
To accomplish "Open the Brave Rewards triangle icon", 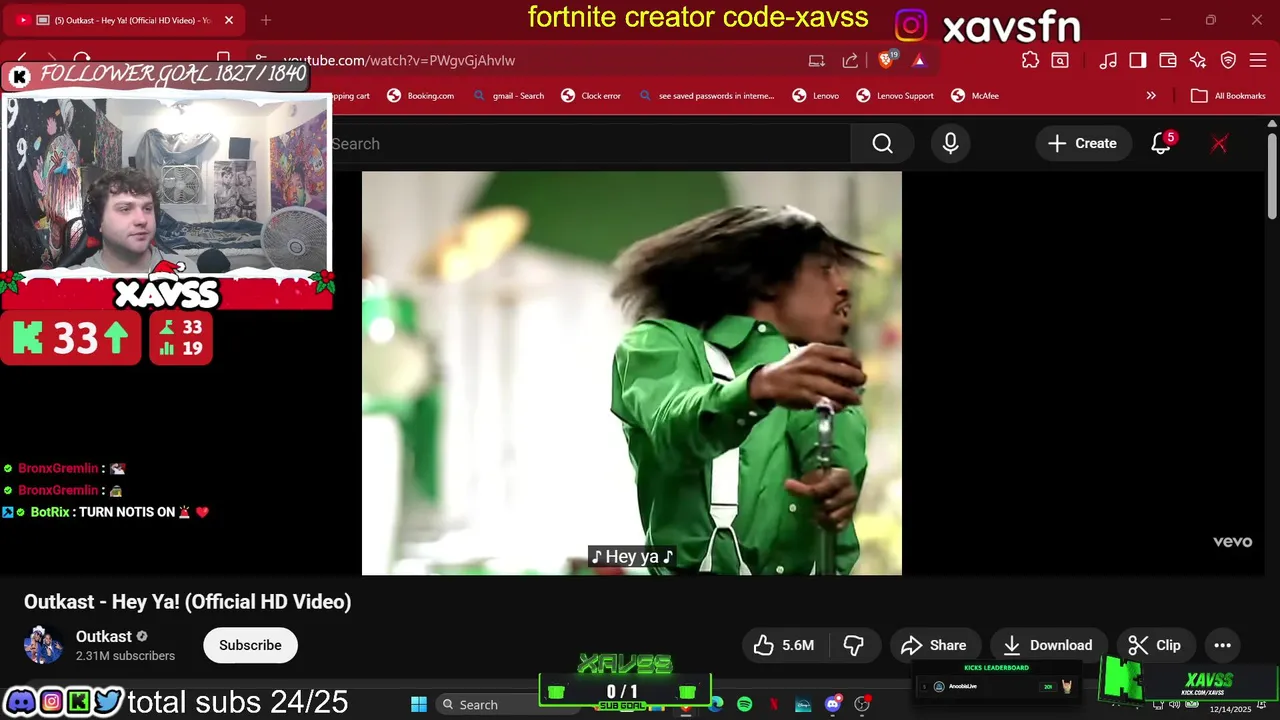I will [919, 60].
